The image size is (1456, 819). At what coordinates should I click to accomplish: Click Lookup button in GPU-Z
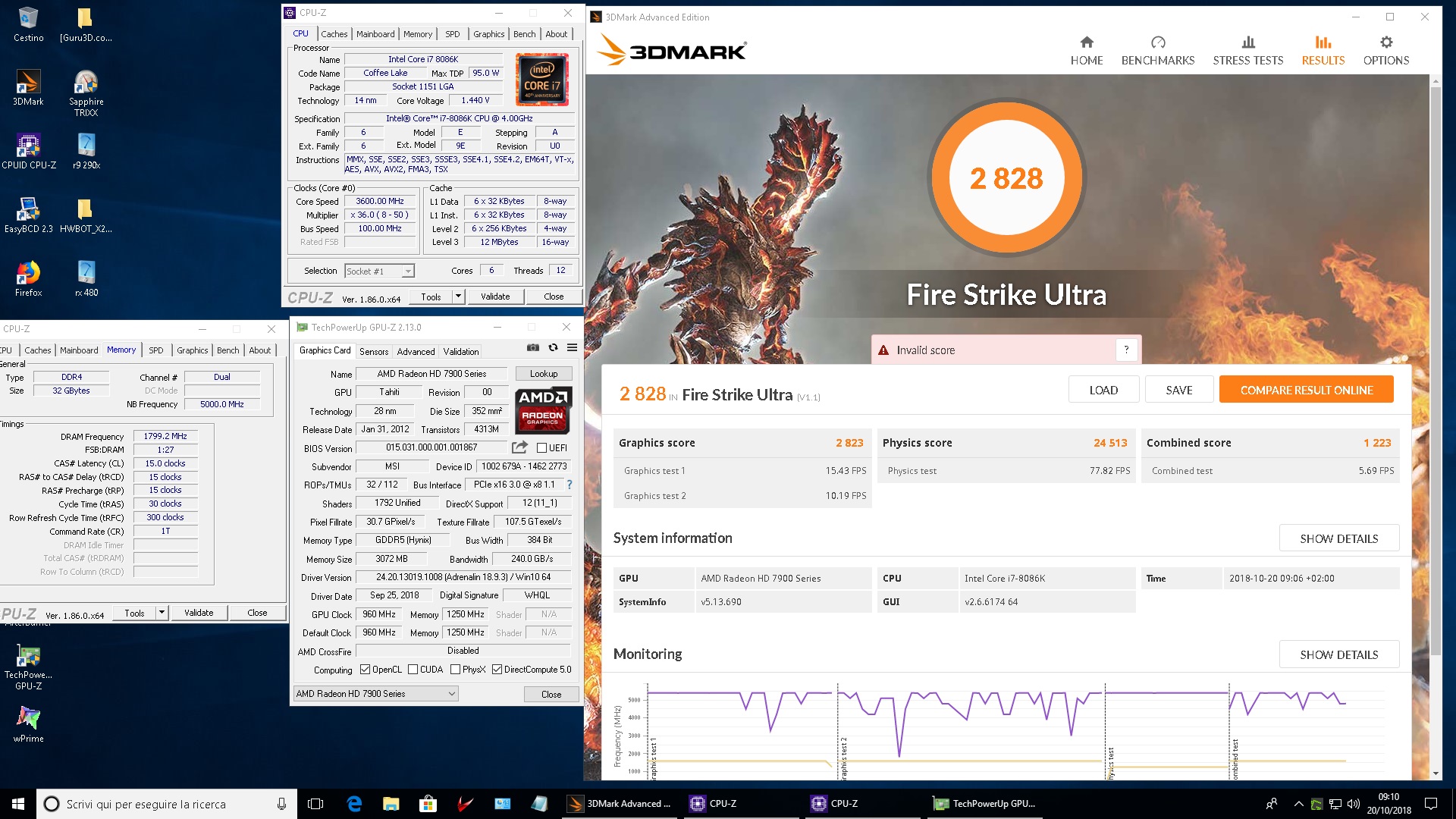(544, 374)
